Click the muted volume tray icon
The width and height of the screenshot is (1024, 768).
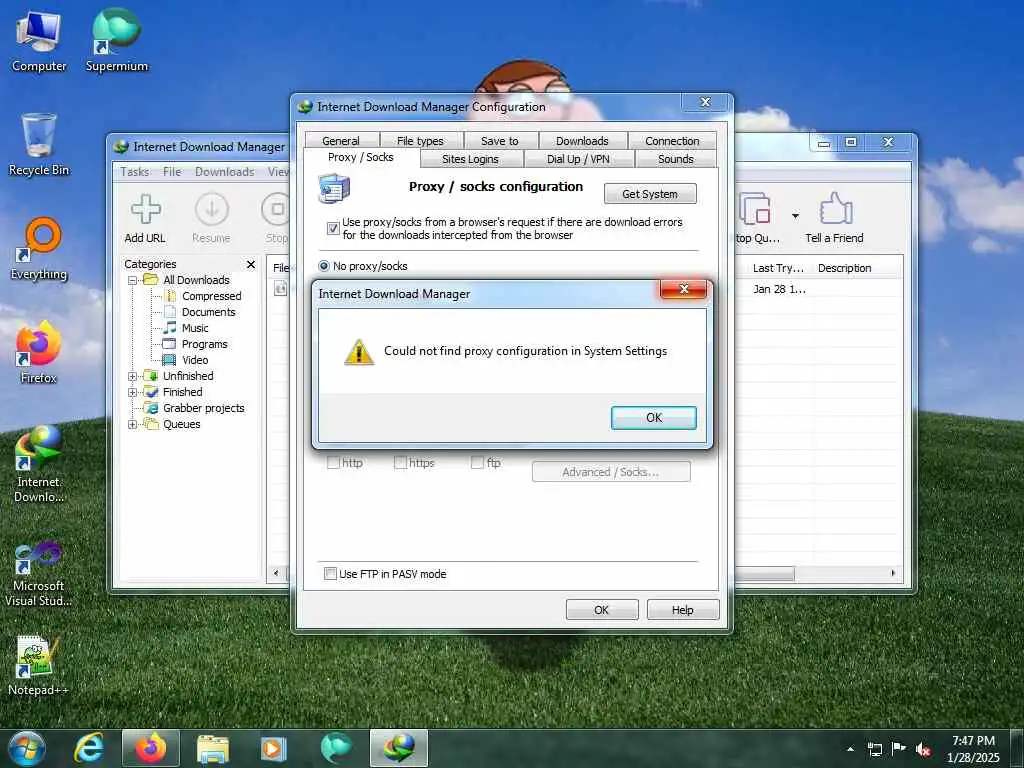923,749
